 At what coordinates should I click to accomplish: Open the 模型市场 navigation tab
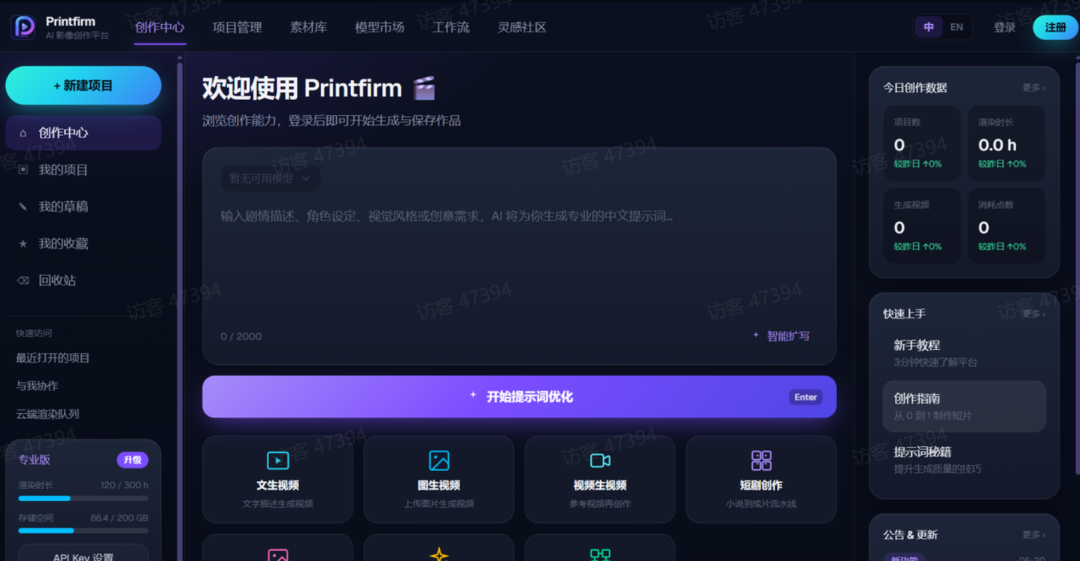coord(380,28)
